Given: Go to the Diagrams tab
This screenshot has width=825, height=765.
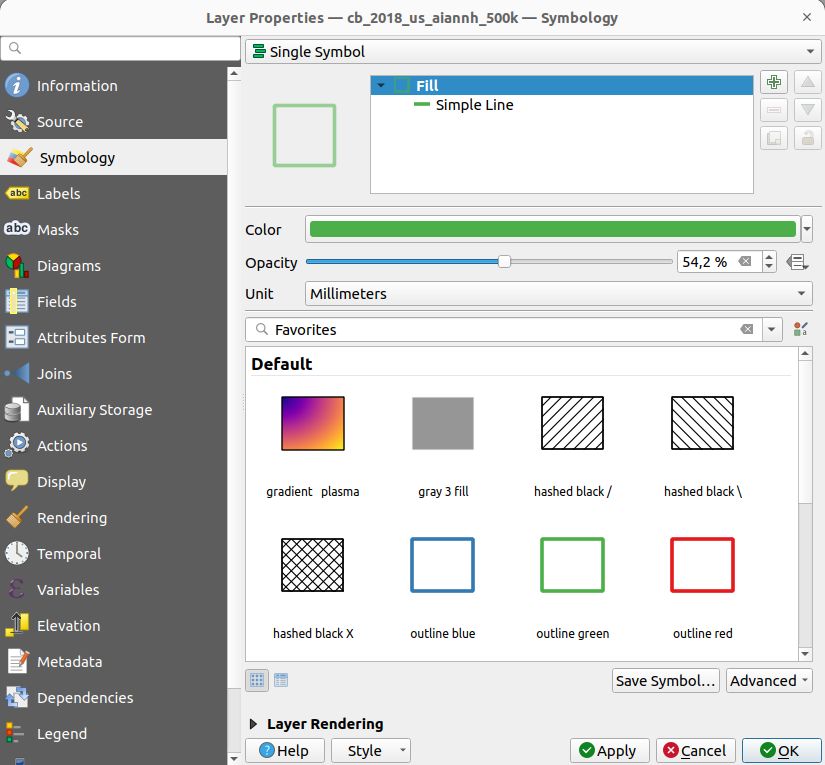Looking at the screenshot, I should [x=113, y=266].
